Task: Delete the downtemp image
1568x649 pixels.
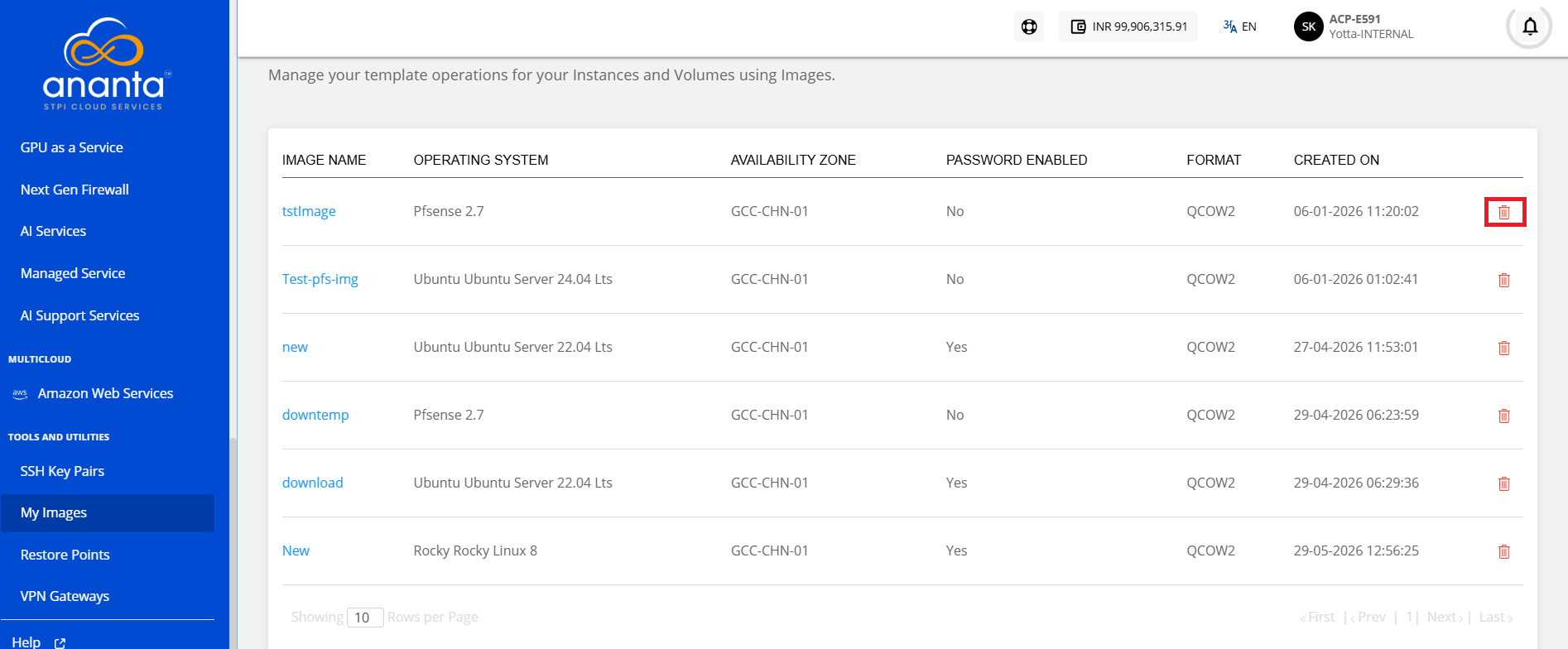Action: pyautogui.click(x=1504, y=416)
